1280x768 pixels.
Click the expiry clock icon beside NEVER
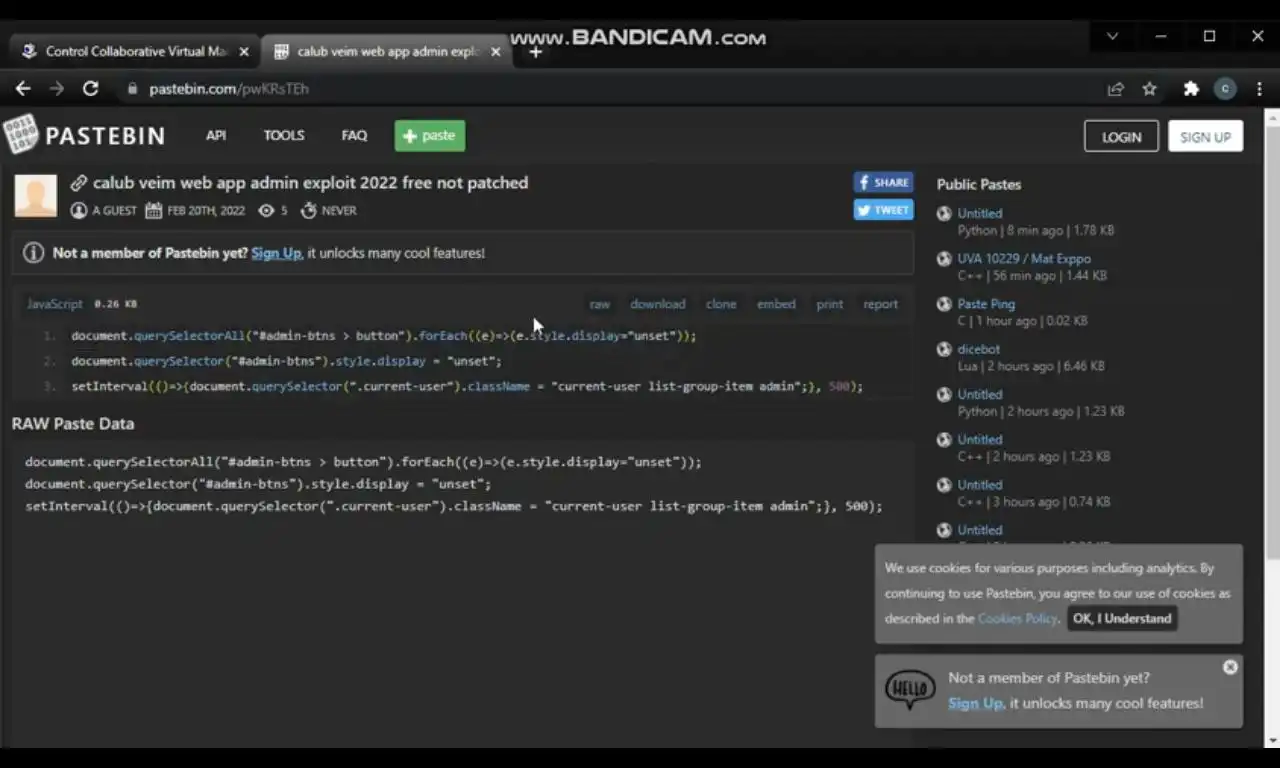(309, 211)
